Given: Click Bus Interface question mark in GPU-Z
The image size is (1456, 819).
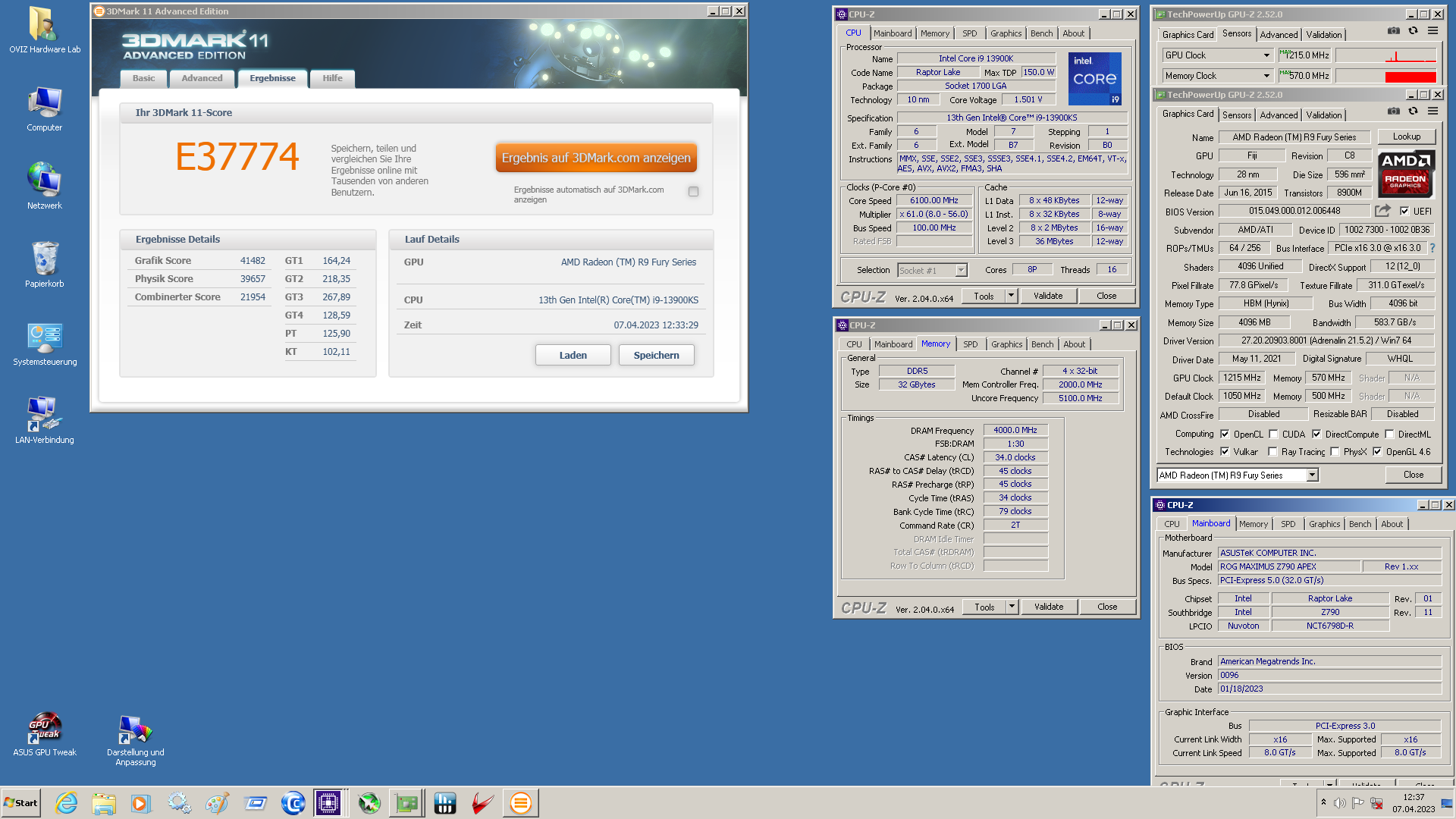Looking at the screenshot, I should pyautogui.click(x=1432, y=248).
